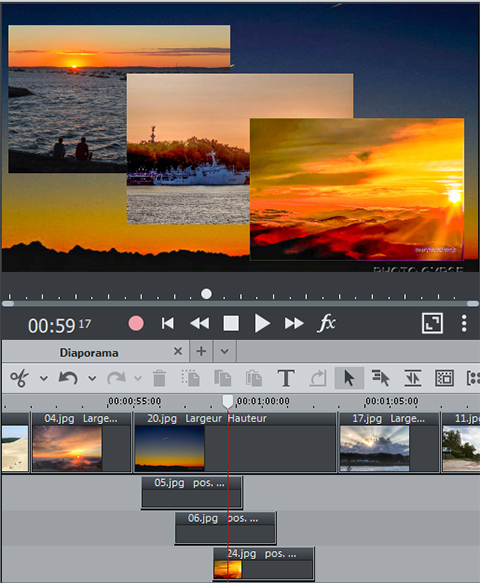Open the scissors tool options dropdown

click(44, 379)
